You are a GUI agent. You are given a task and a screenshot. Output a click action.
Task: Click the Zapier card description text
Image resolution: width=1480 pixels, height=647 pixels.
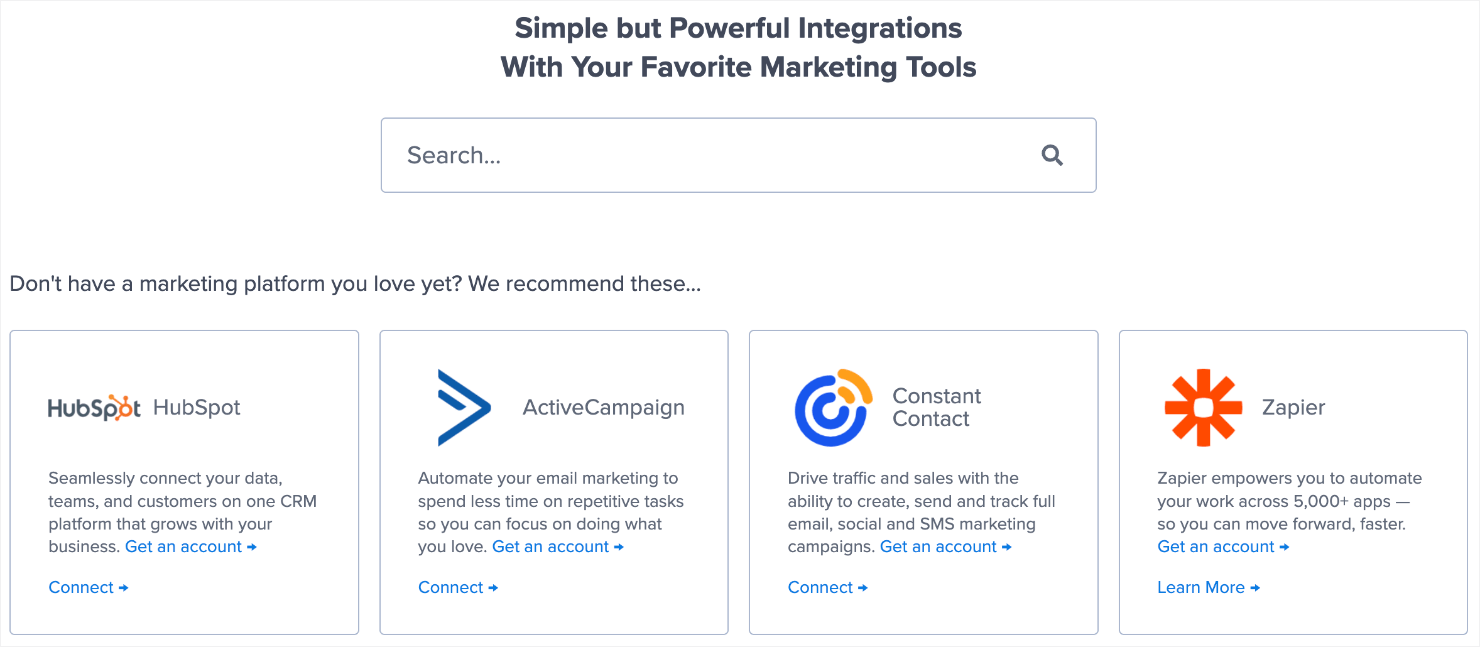click(x=1289, y=501)
